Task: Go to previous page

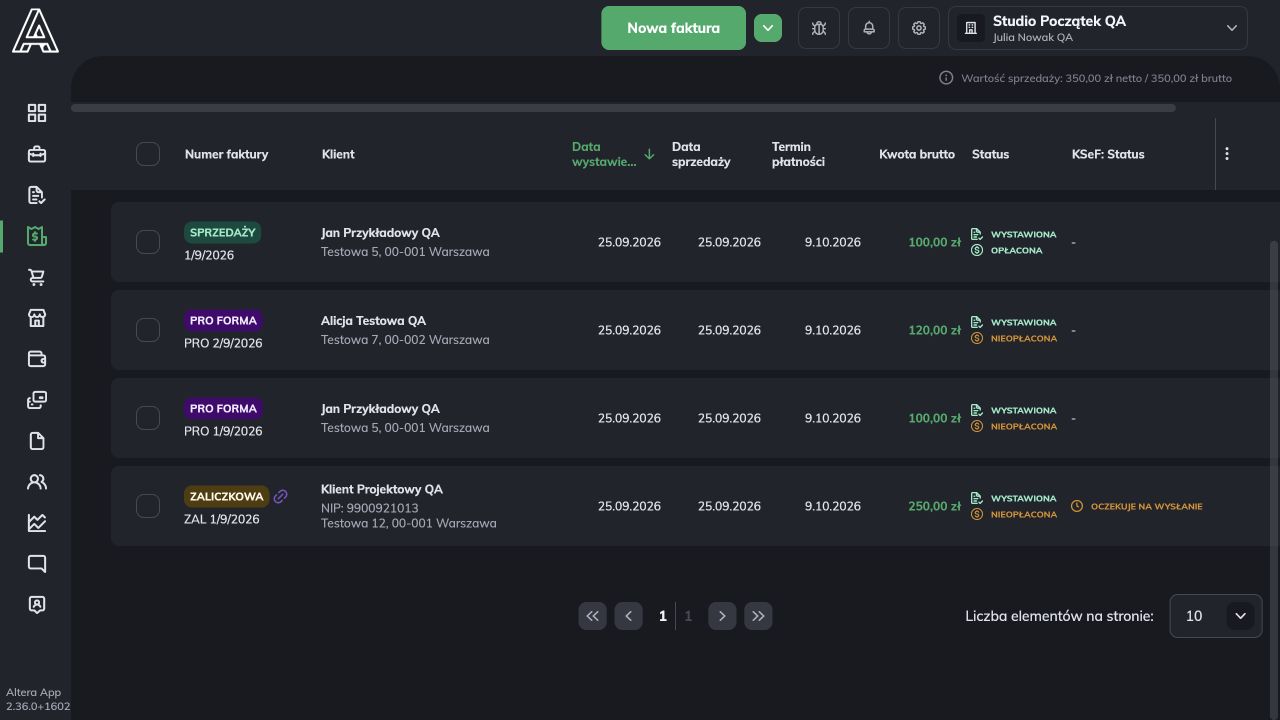Action: pos(629,616)
